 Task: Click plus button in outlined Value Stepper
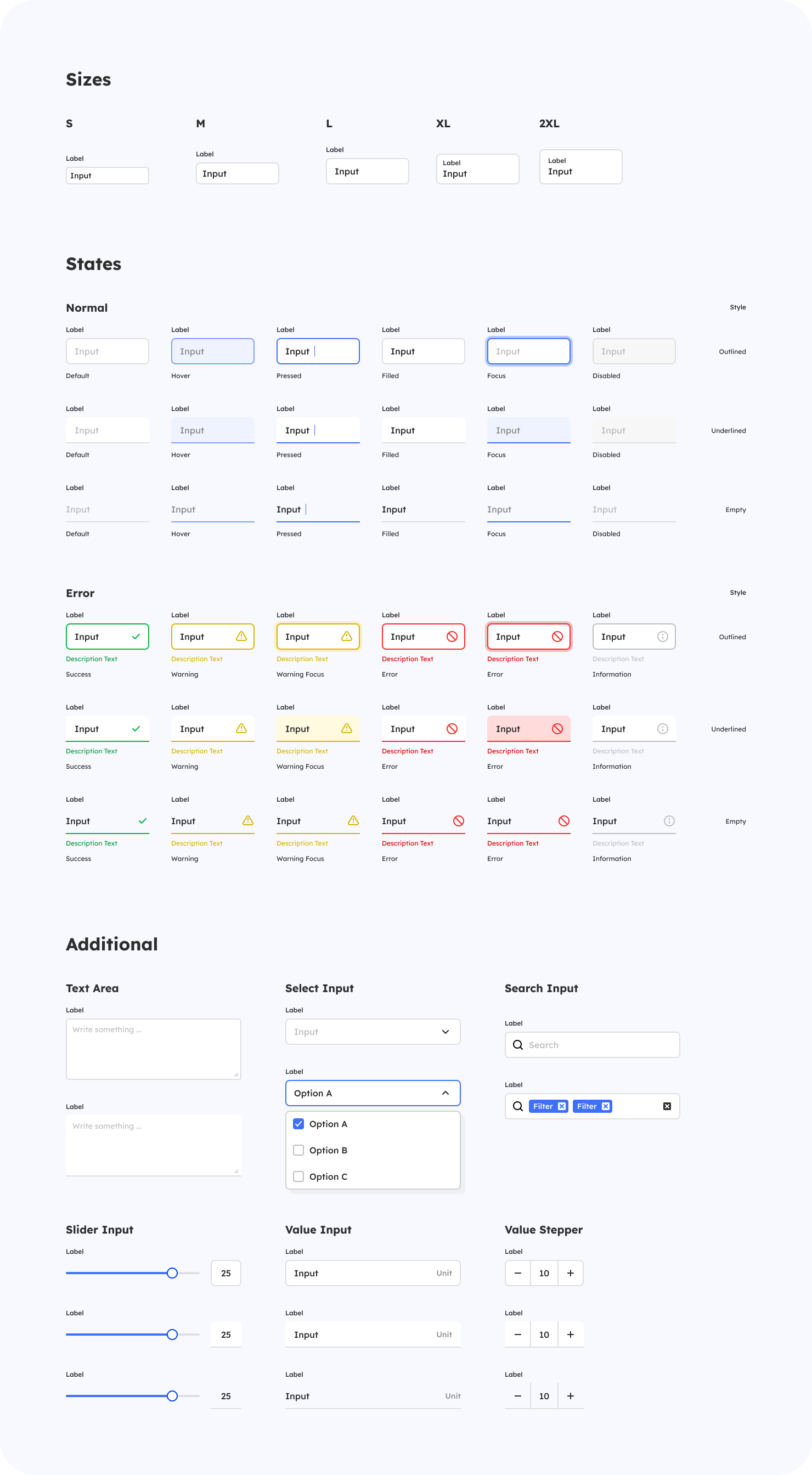tap(571, 1273)
